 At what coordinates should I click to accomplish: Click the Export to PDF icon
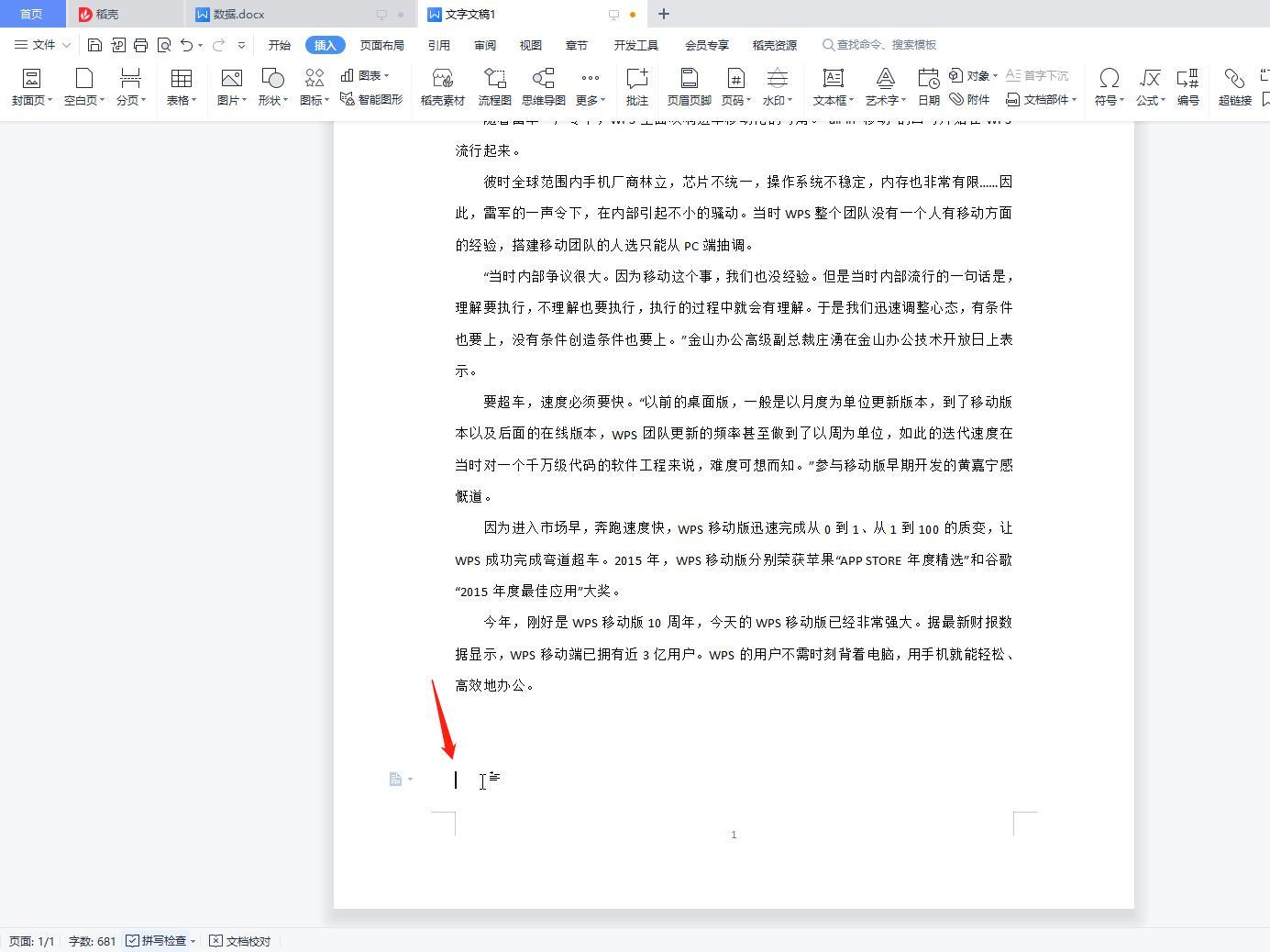pyautogui.click(x=117, y=45)
